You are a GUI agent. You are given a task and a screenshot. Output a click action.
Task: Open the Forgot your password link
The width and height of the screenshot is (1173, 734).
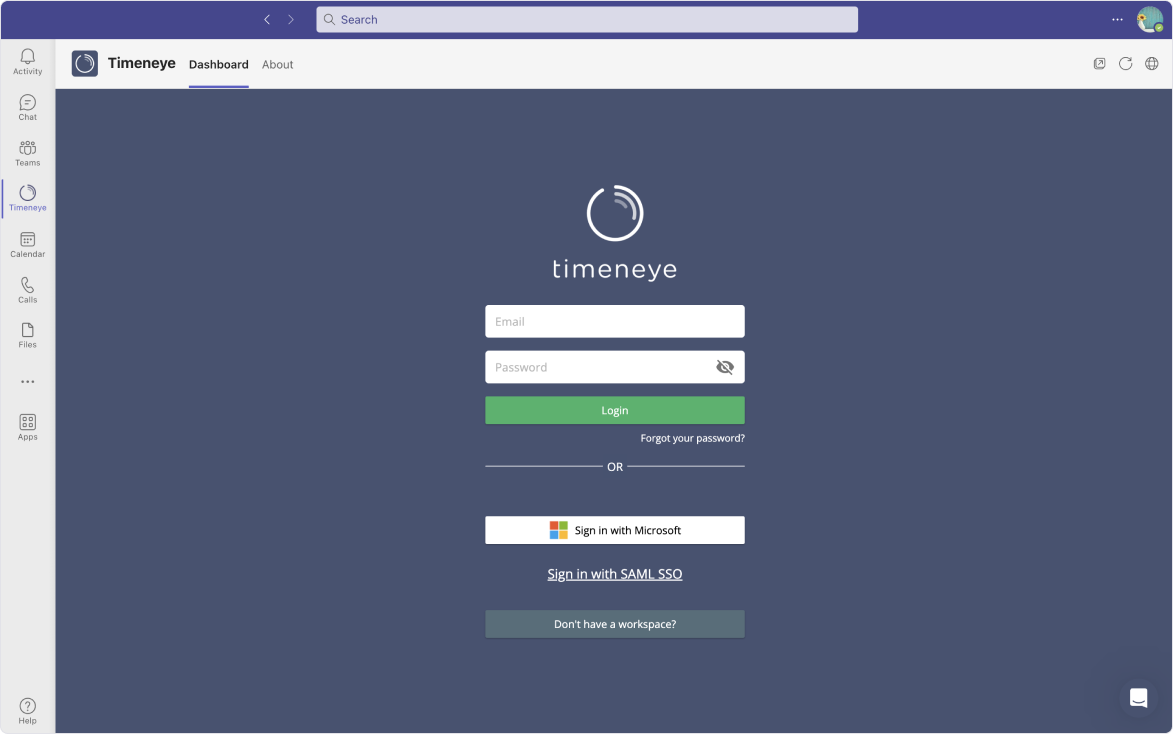[x=692, y=438]
